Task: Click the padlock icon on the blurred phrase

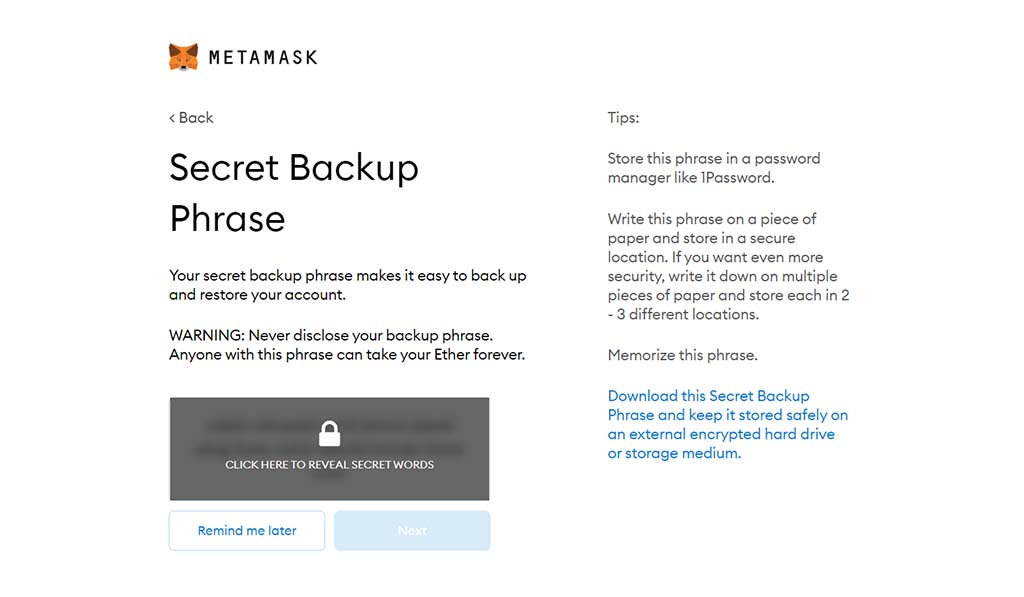Action: coord(329,435)
